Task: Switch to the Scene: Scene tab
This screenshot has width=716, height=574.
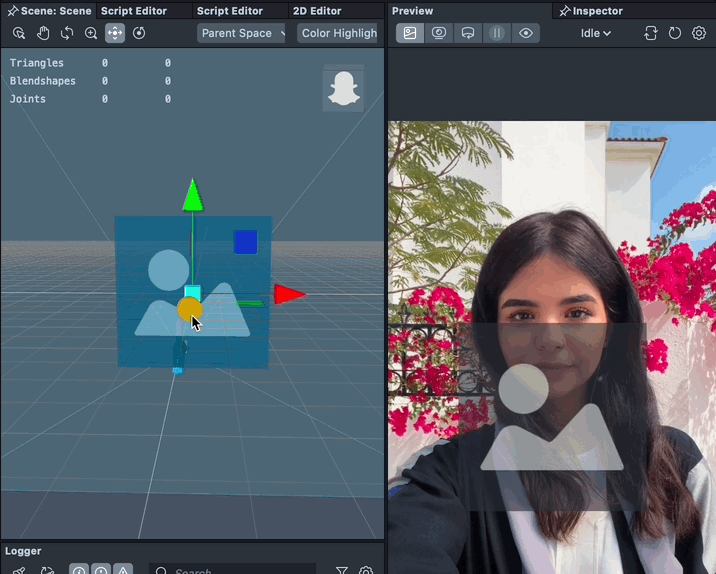Action: click(49, 11)
